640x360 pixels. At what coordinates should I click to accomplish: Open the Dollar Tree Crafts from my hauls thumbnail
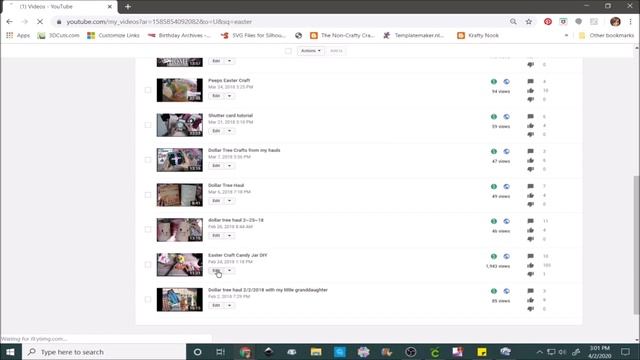(x=180, y=160)
